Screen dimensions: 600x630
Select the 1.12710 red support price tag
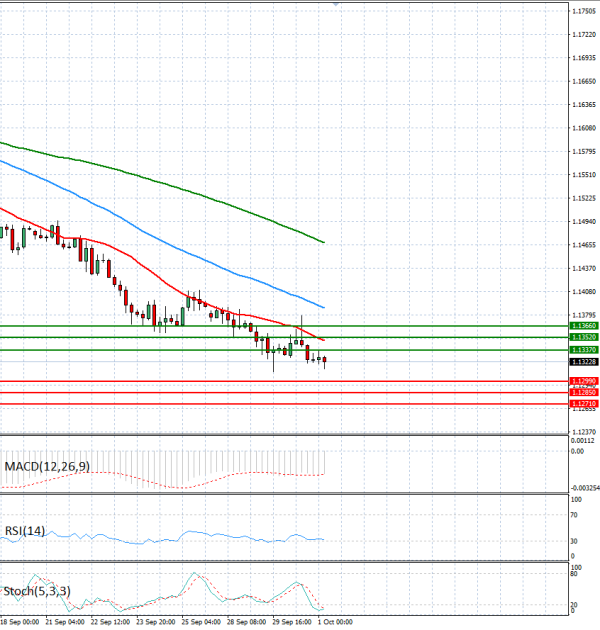pyautogui.click(x=585, y=403)
